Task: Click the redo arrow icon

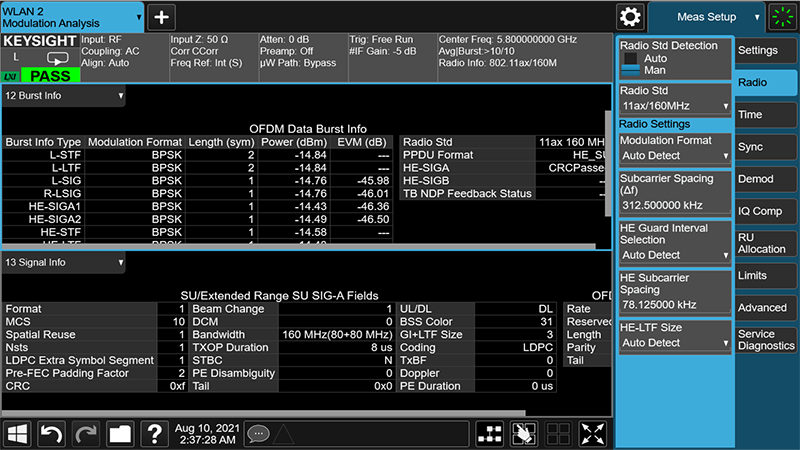Action: [86, 434]
